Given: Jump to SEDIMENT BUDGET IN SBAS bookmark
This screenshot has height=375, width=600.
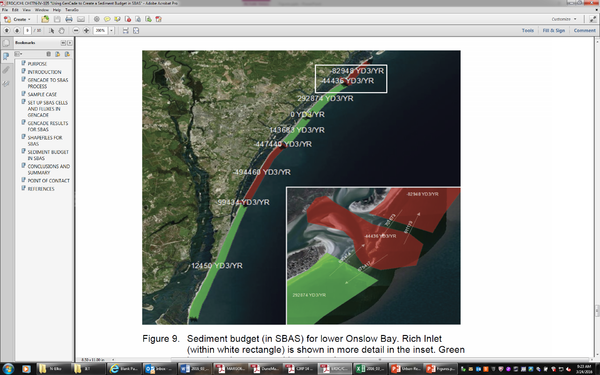Looking at the screenshot, I should click(48, 155).
